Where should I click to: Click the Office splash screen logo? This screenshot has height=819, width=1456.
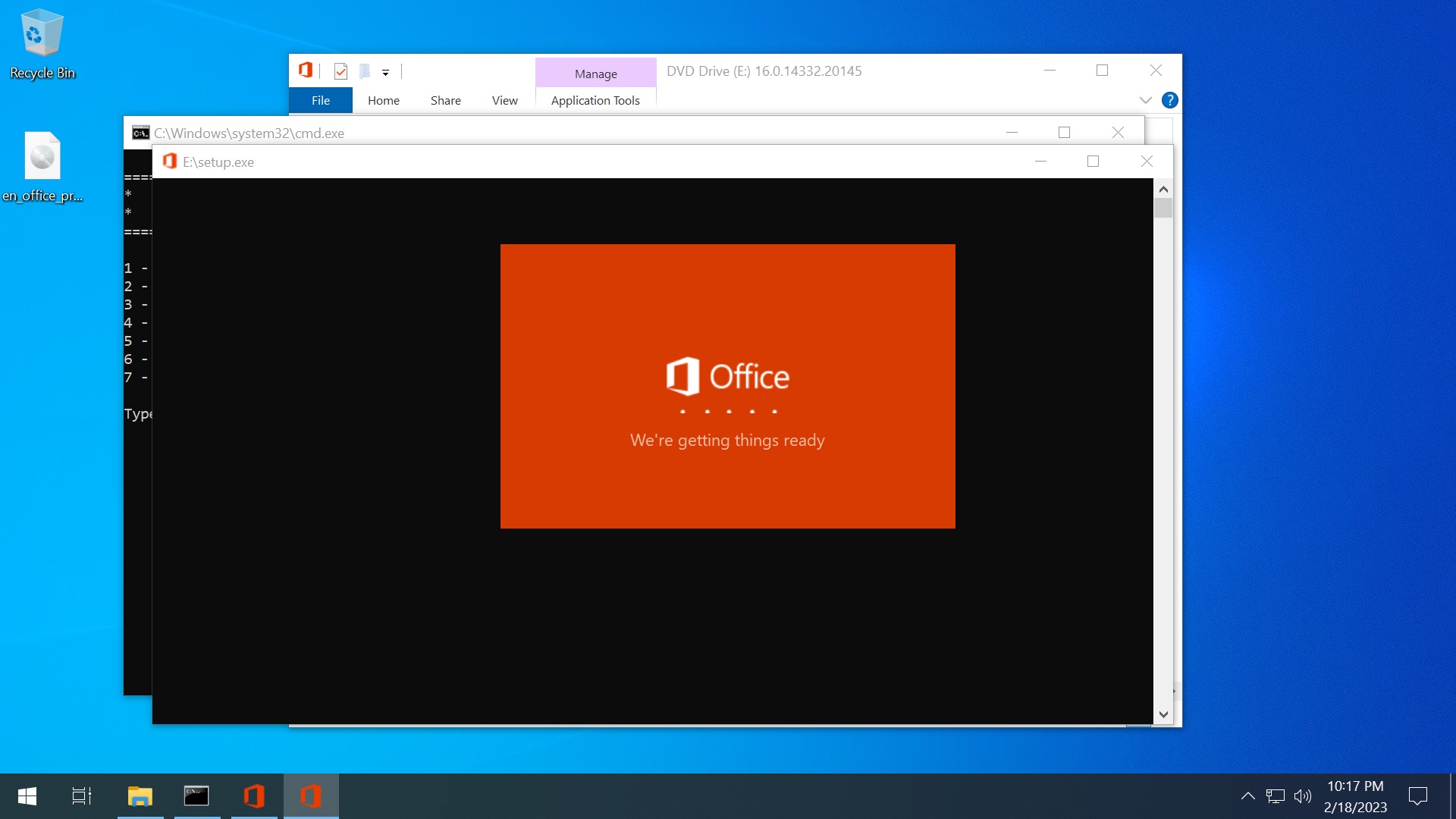727,376
